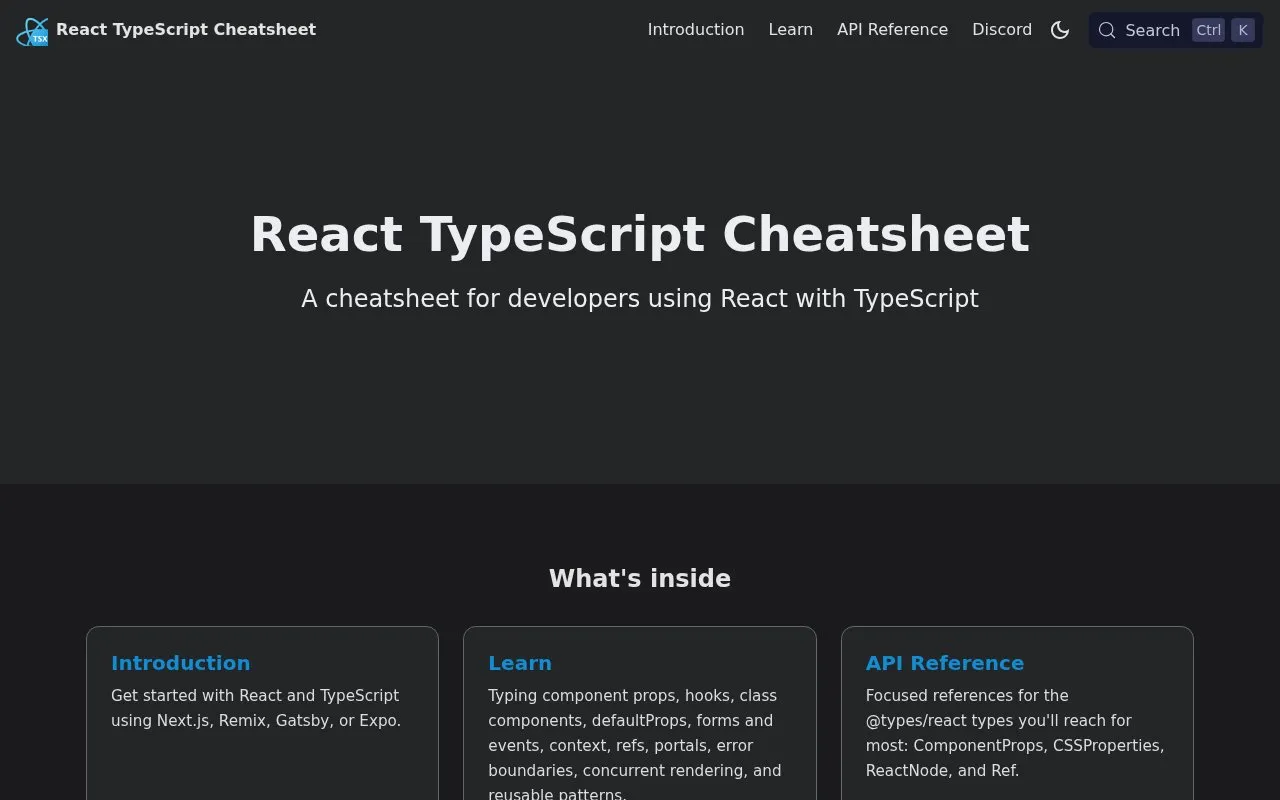Open the Discord nav link
This screenshot has height=800, width=1280.
(x=1002, y=30)
